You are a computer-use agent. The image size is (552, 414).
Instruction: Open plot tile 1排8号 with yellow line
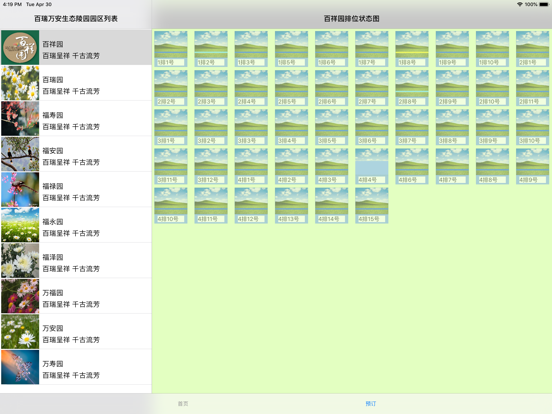[412, 49]
